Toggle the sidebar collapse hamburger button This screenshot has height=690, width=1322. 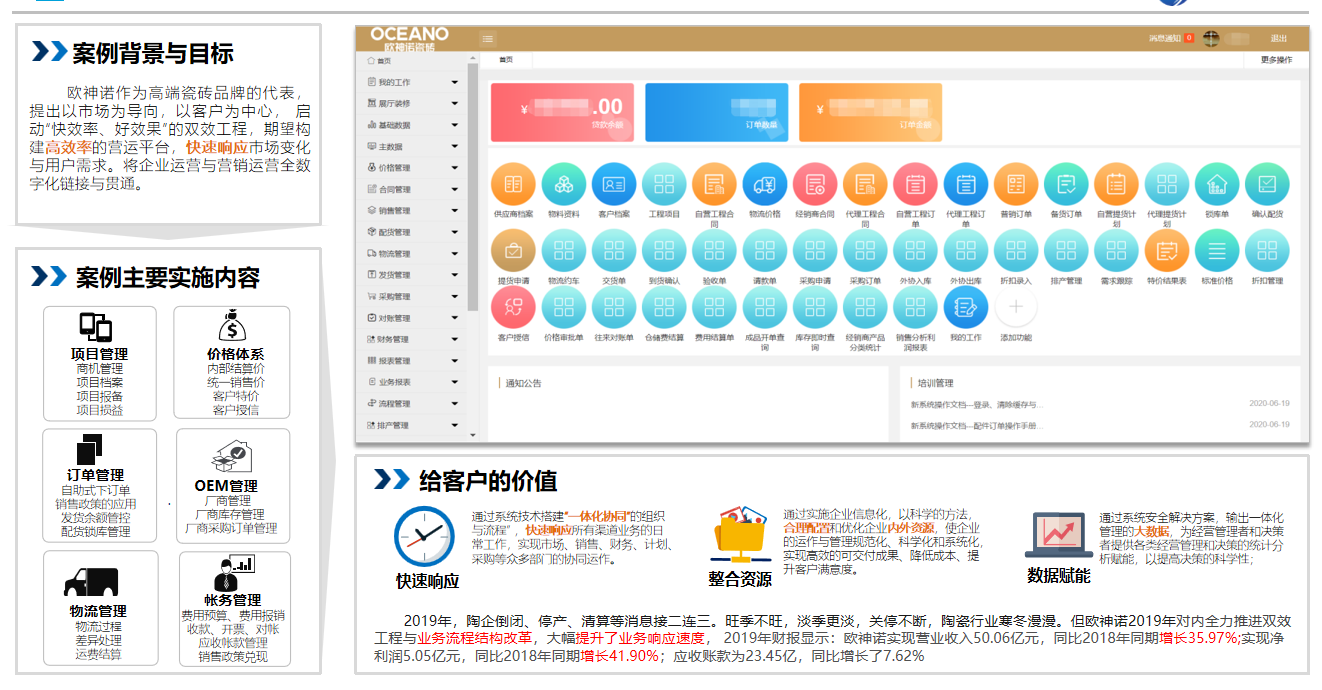tap(488, 39)
